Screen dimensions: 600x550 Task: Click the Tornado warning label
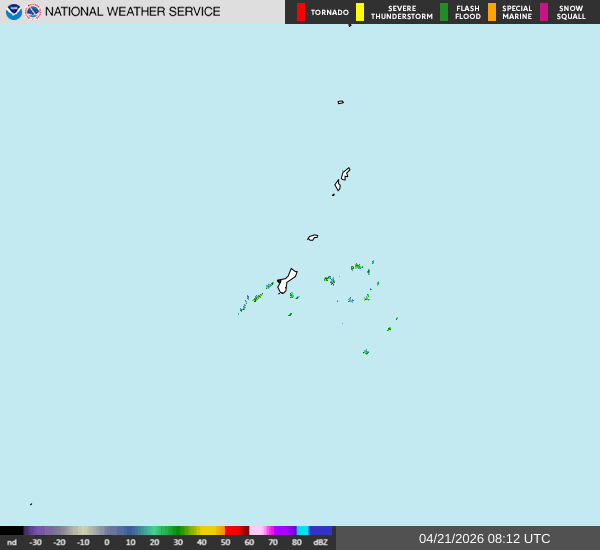(330, 13)
